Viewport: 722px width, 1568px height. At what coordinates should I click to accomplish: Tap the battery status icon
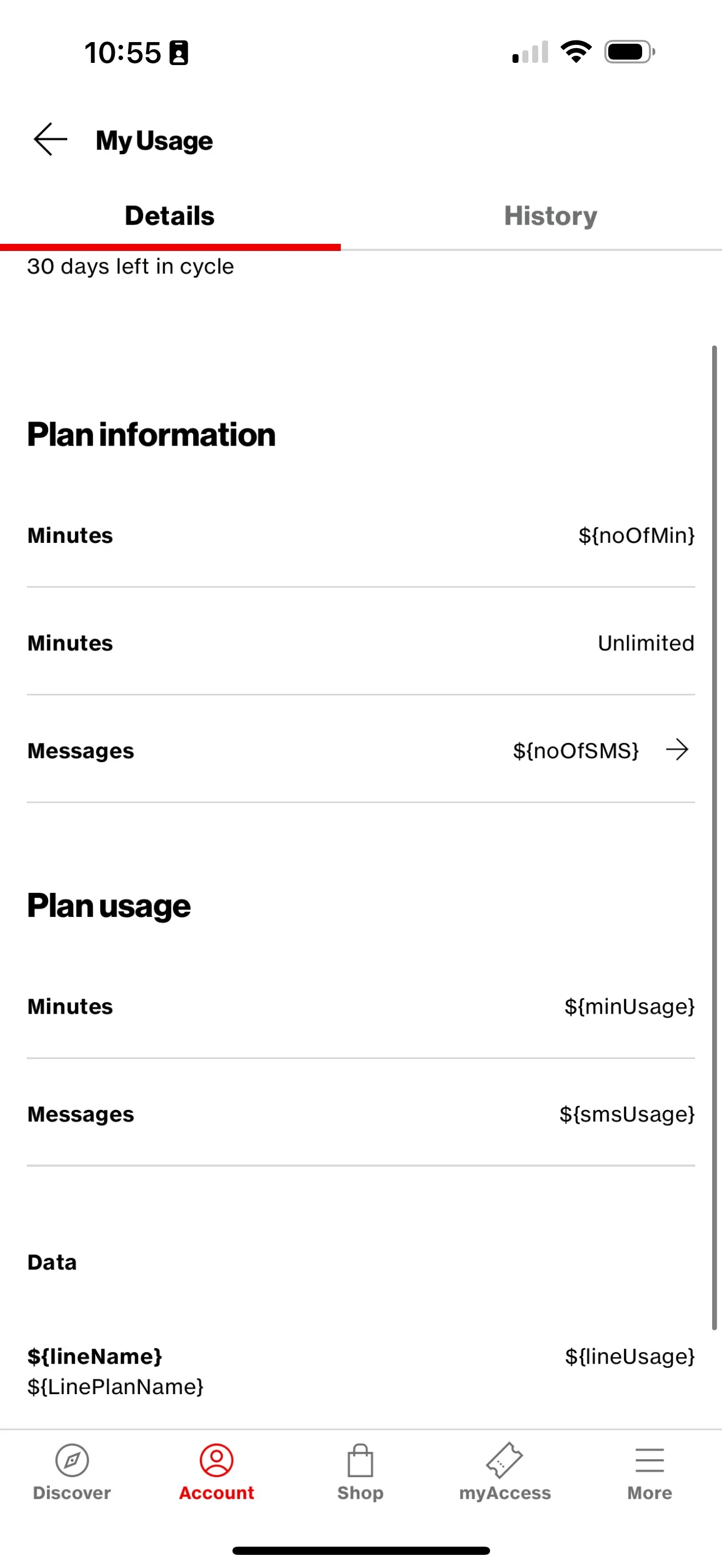point(629,52)
